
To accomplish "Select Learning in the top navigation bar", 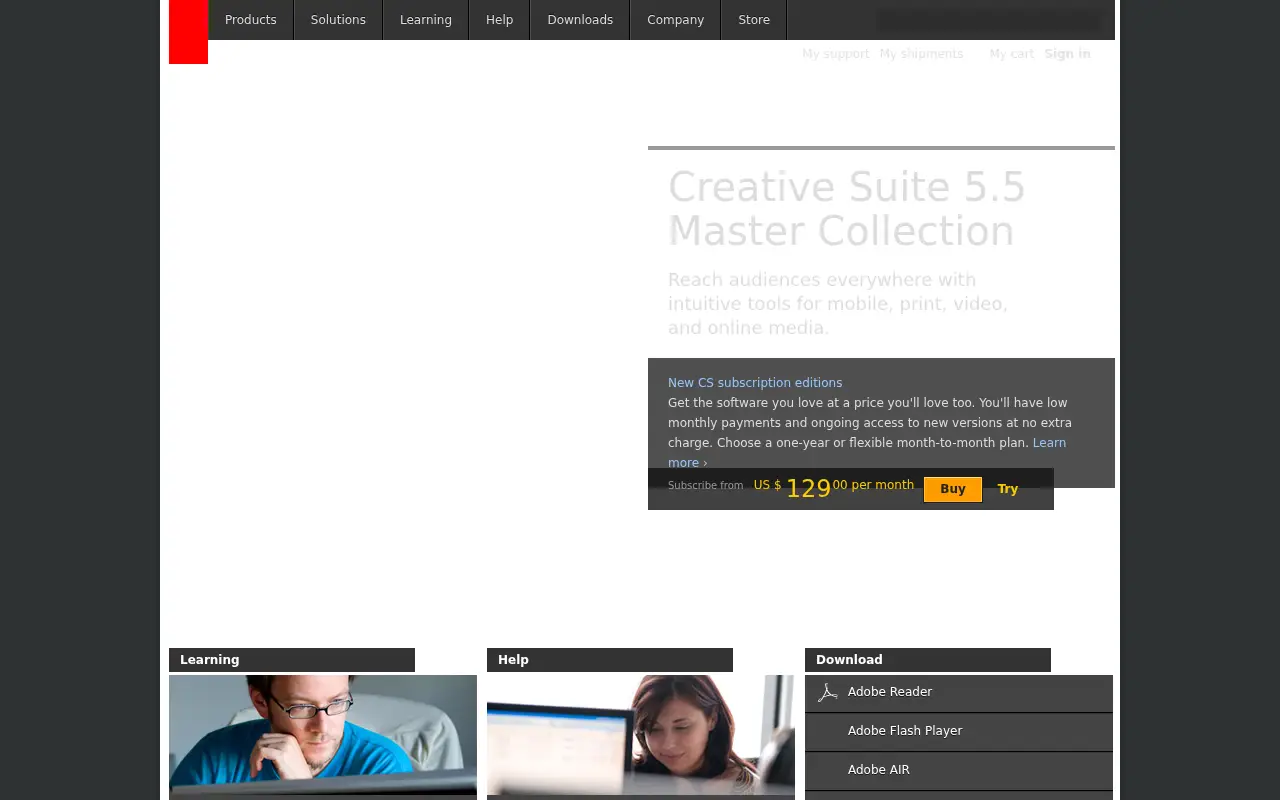I will click(x=426, y=20).
